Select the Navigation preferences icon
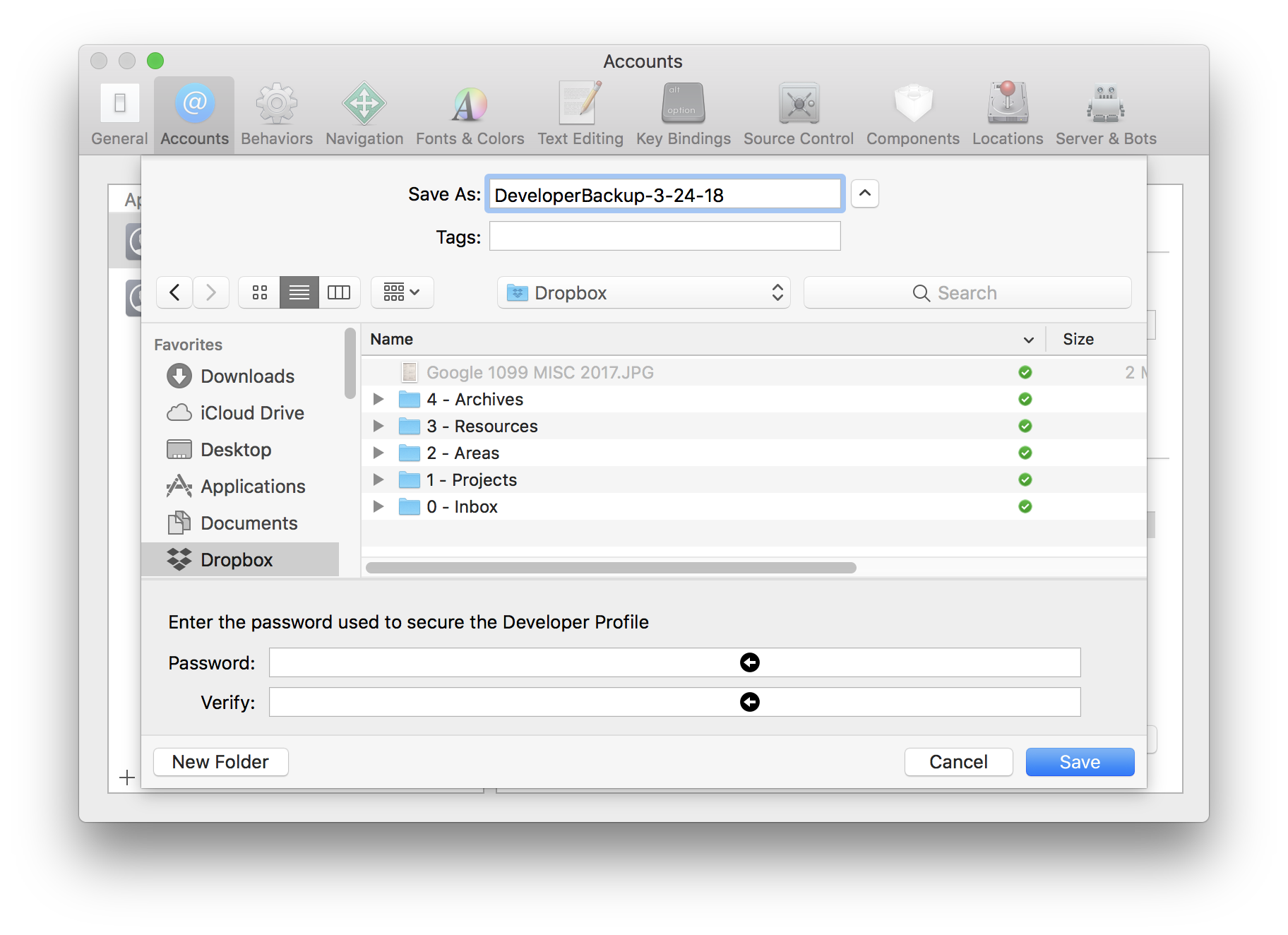Image resolution: width=1288 pixels, height=935 pixels. point(364,113)
